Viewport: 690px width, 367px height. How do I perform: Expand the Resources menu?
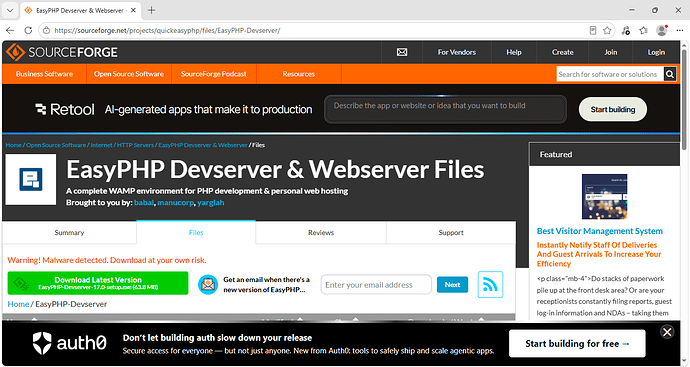[298, 74]
